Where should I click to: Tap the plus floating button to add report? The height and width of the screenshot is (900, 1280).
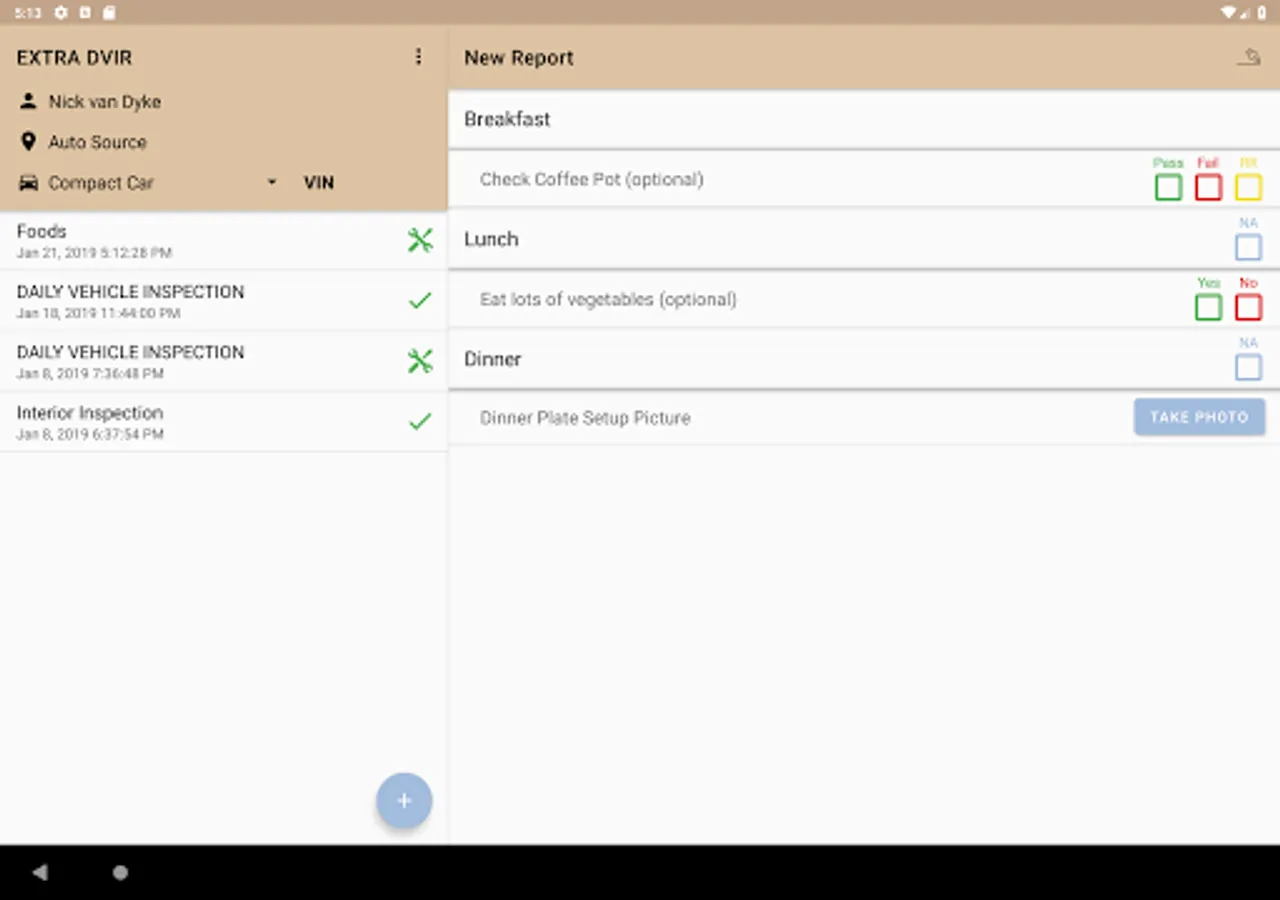pos(404,801)
